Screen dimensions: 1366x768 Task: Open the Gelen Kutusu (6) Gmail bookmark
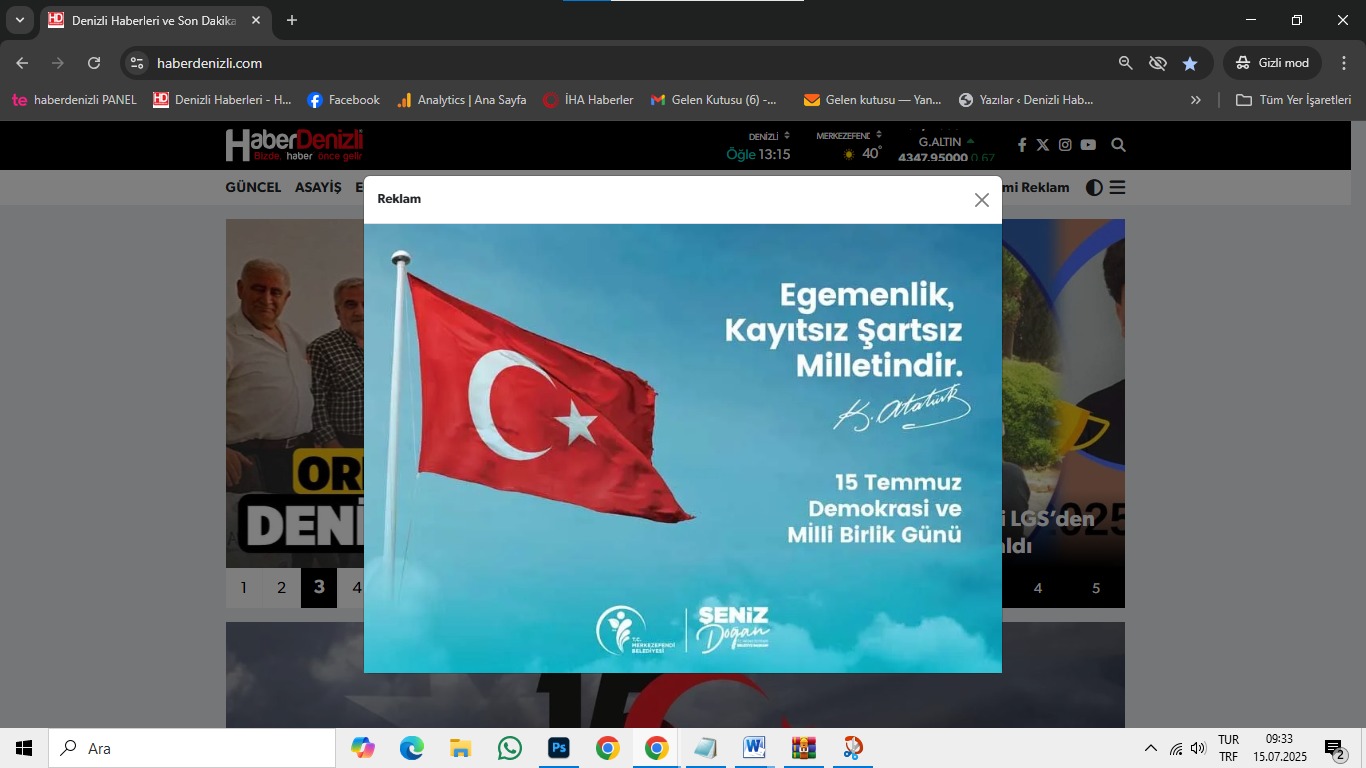coord(714,100)
